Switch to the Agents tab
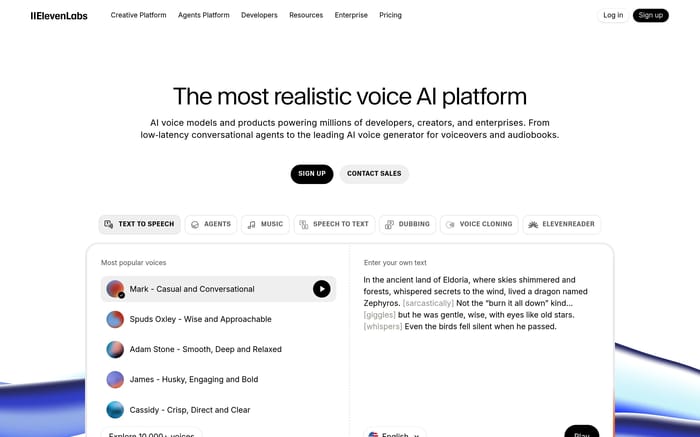 pos(211,224)
